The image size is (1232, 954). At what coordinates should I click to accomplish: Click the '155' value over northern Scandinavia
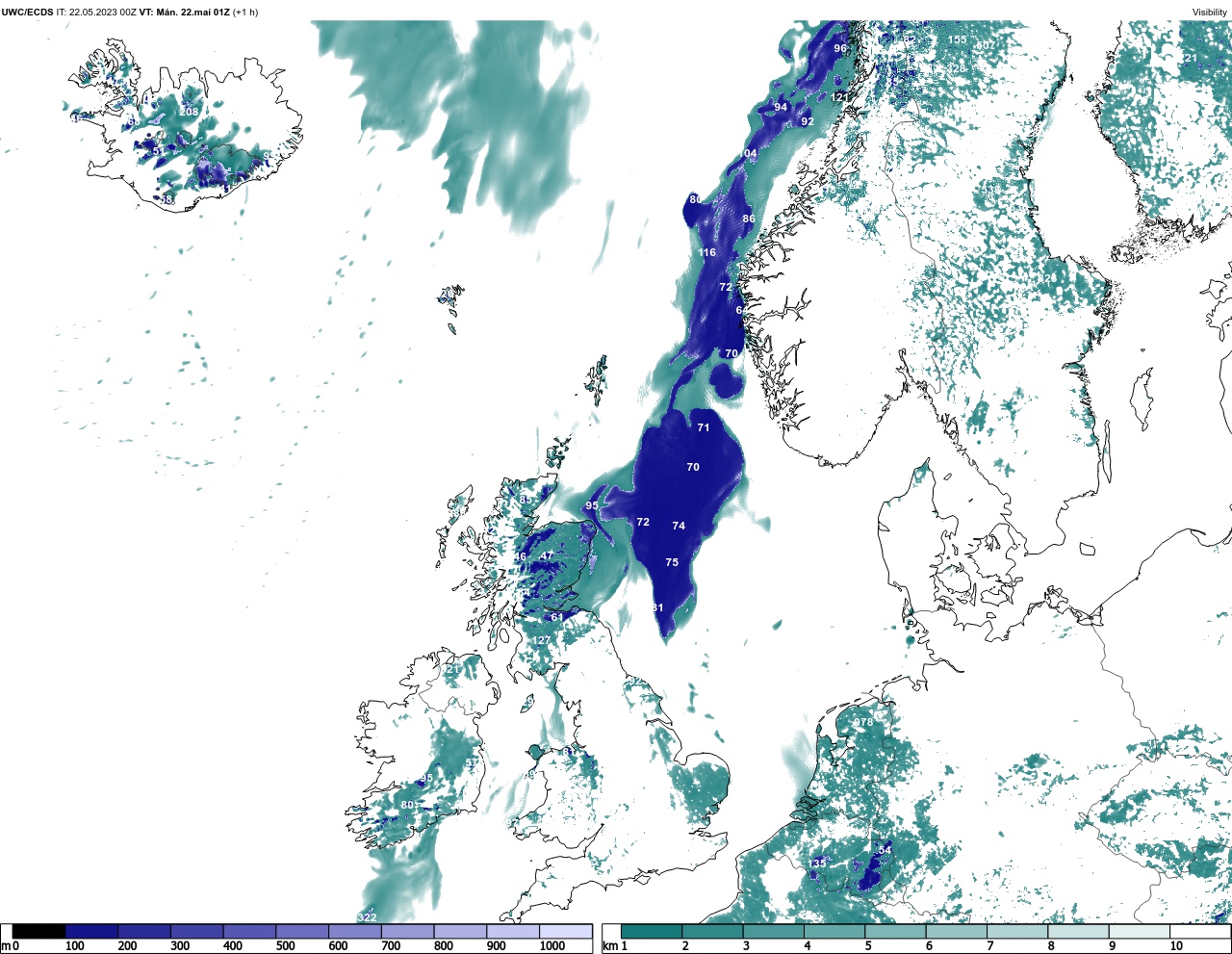coord(957,39)
